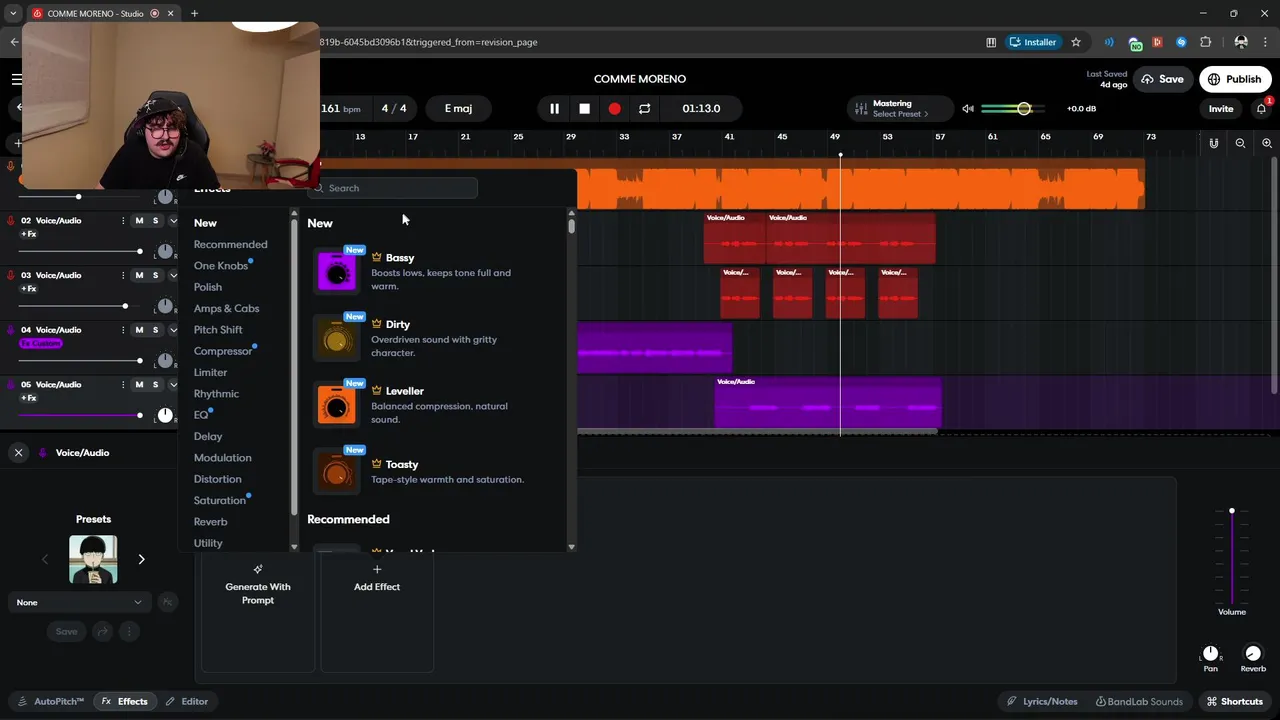
Task: Arm track 03 microphone icon
Action: pos(11,276)
